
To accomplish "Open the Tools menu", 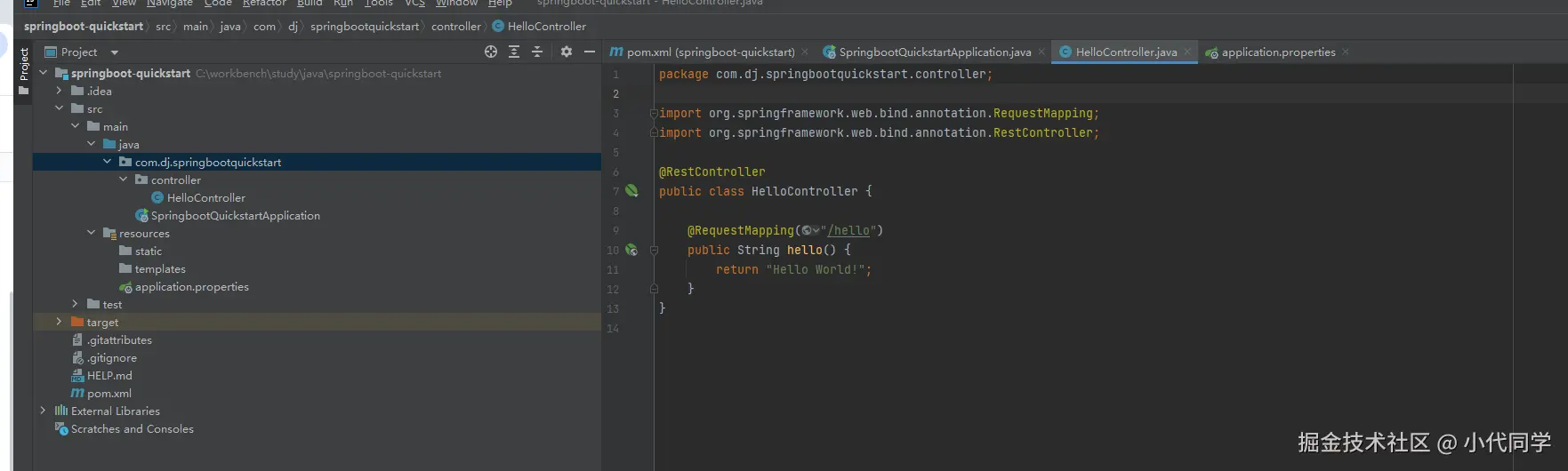I will click(x=378, y=4).
